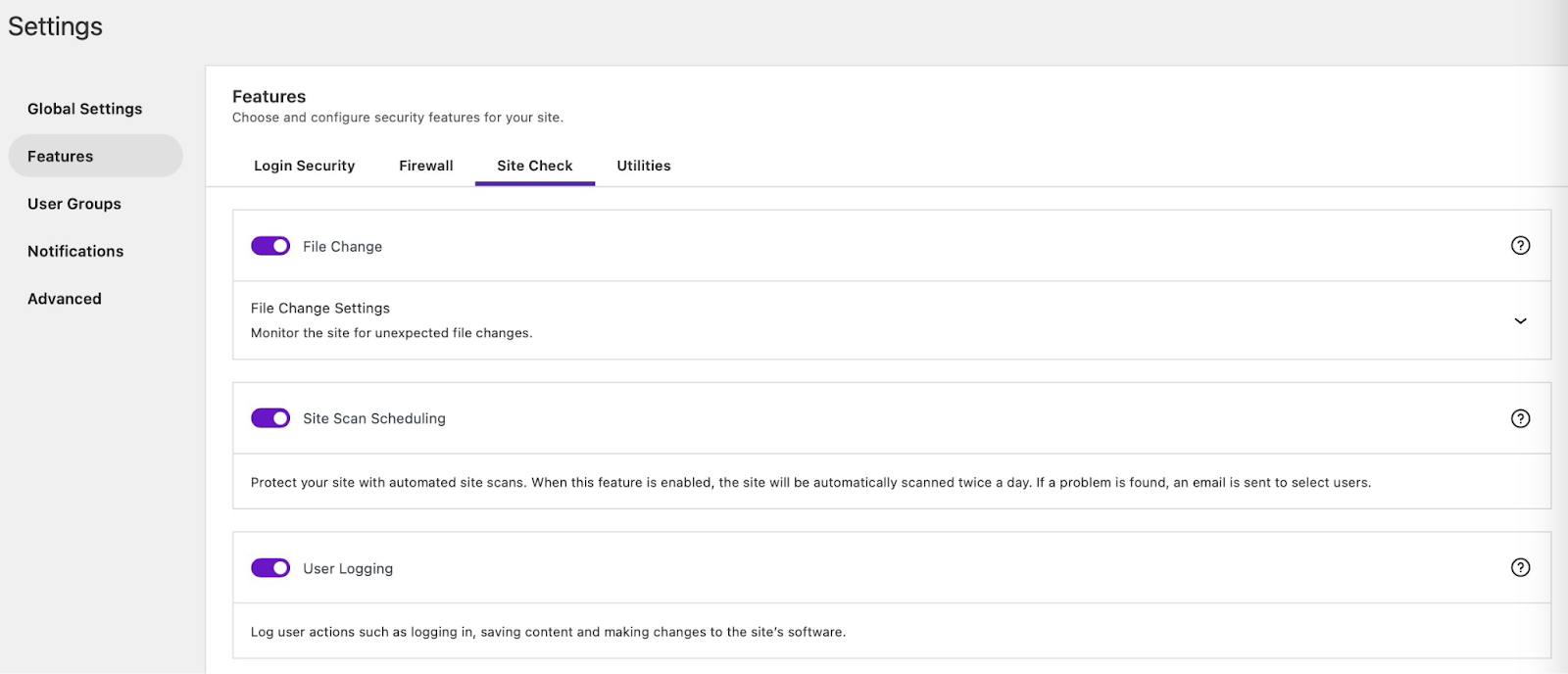
Task: Click the User Logging label text
Action: pyautogui.click(x=348, y=568)
